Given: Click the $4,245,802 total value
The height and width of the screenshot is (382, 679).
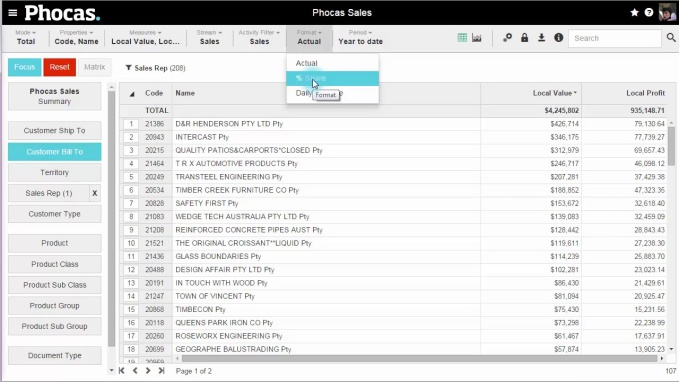Looking at the screenshot, I should point(561,111).
